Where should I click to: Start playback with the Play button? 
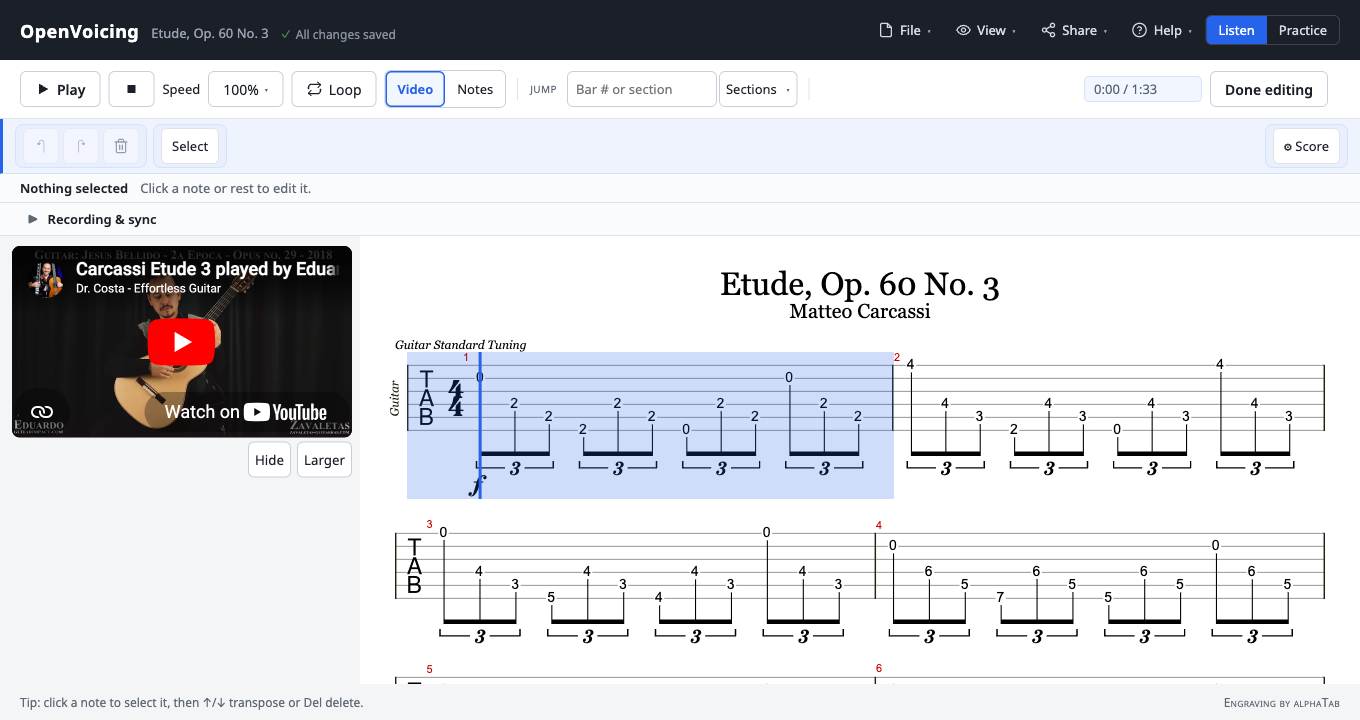point(60,89)
